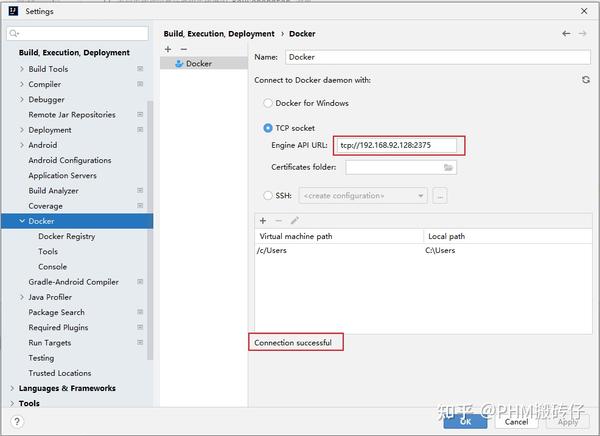The width and height of the screenshot is (600, 436).
Task: Expand the Compiler tree node
Action: [x=22, y=84]
